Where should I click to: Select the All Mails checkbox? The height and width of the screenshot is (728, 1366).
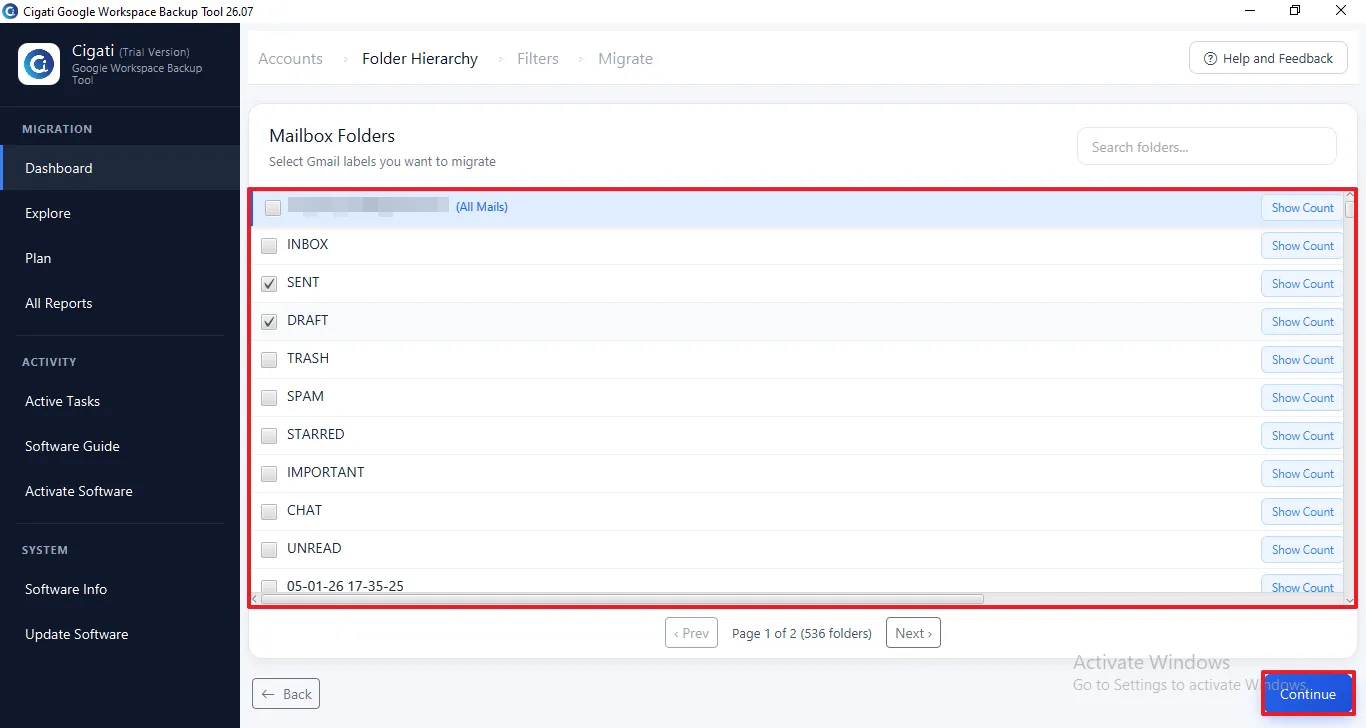(273, 208)
